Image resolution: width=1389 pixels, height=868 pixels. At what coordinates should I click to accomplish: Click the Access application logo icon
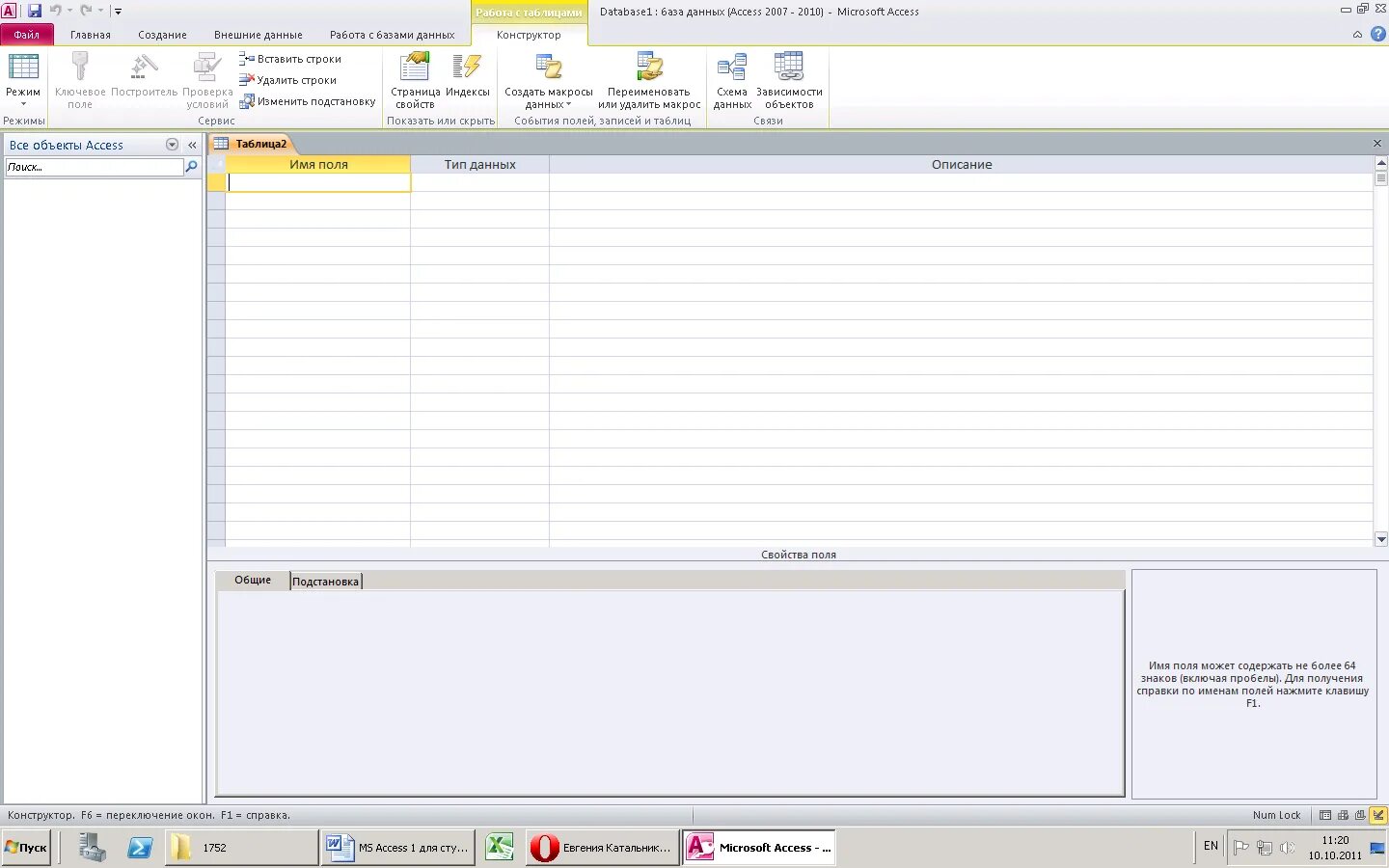[x=9, y=11]
